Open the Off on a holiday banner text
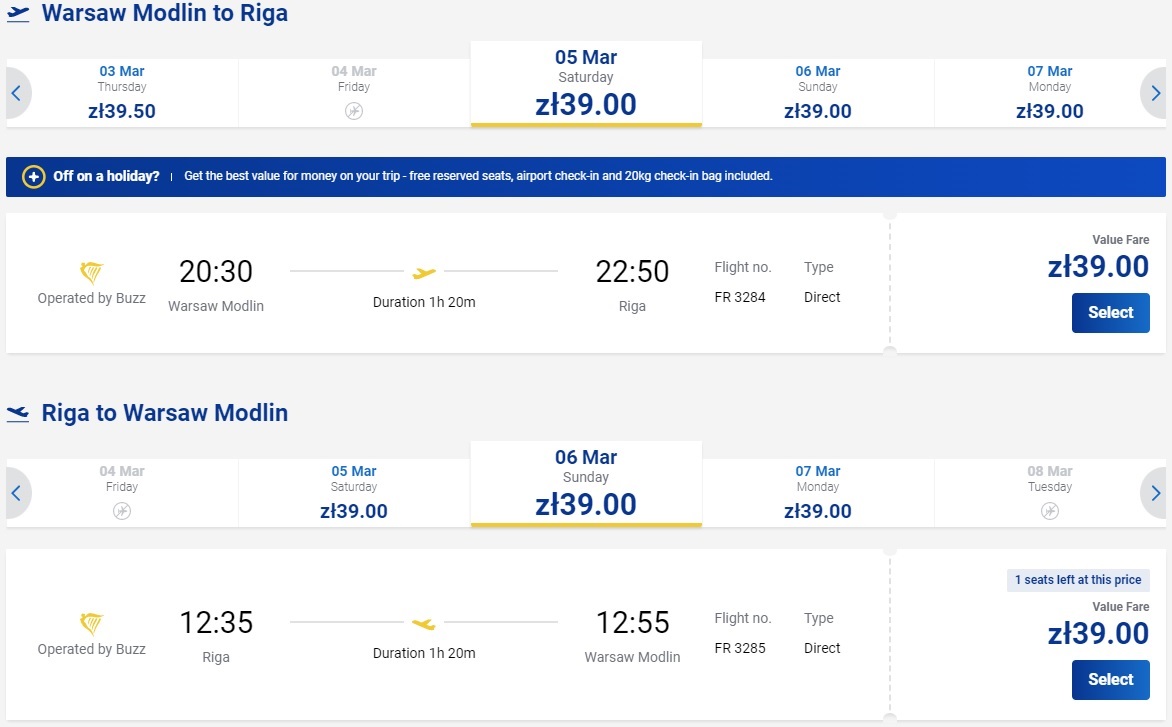The width and height of the screenshot is (1172, 727). pyautogui.click(x=478, y=176)
